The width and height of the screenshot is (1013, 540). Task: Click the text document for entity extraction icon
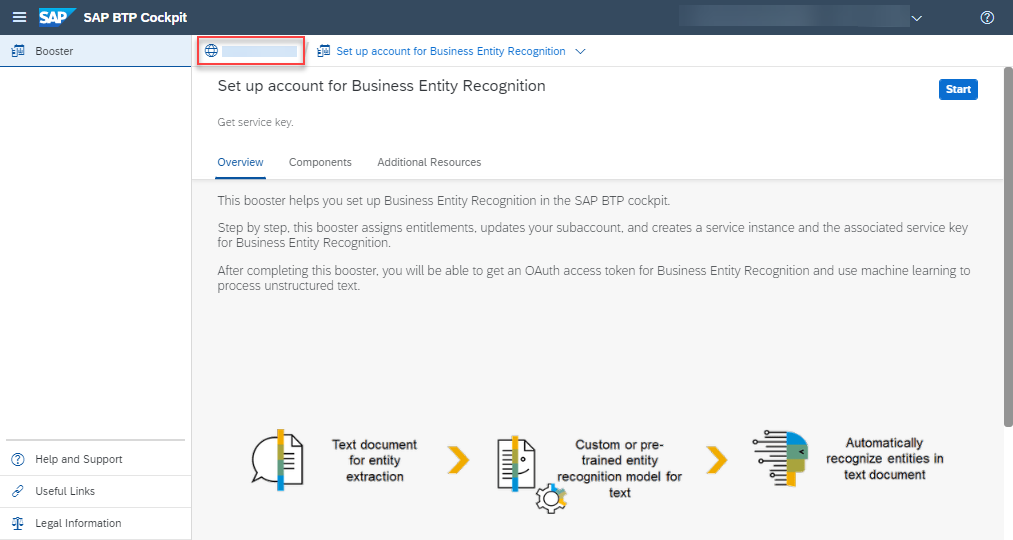click(277, 460)
